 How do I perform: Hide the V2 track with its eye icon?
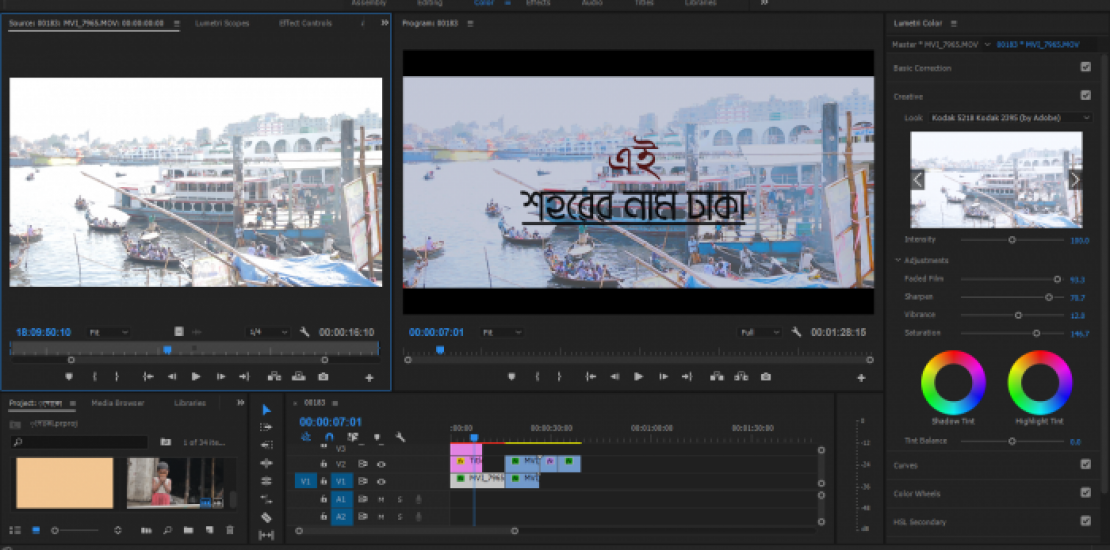pos(380,464)
